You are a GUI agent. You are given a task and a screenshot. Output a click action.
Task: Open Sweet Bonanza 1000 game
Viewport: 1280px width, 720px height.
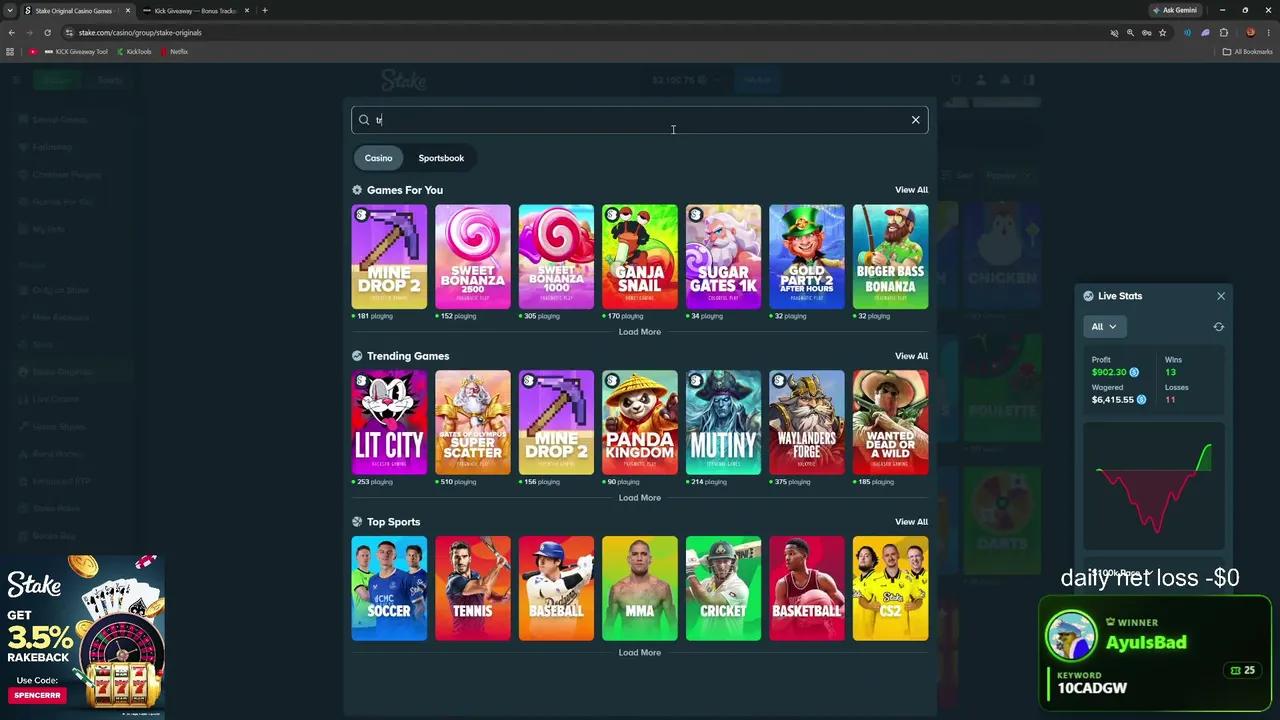556,257
